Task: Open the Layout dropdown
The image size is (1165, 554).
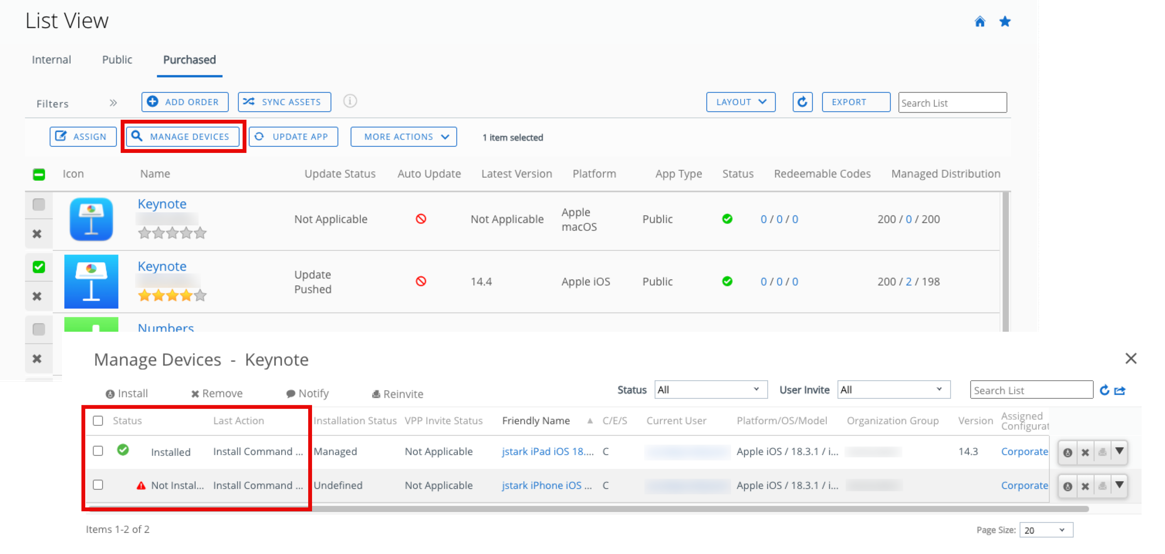Action: (x=740, y=102)
